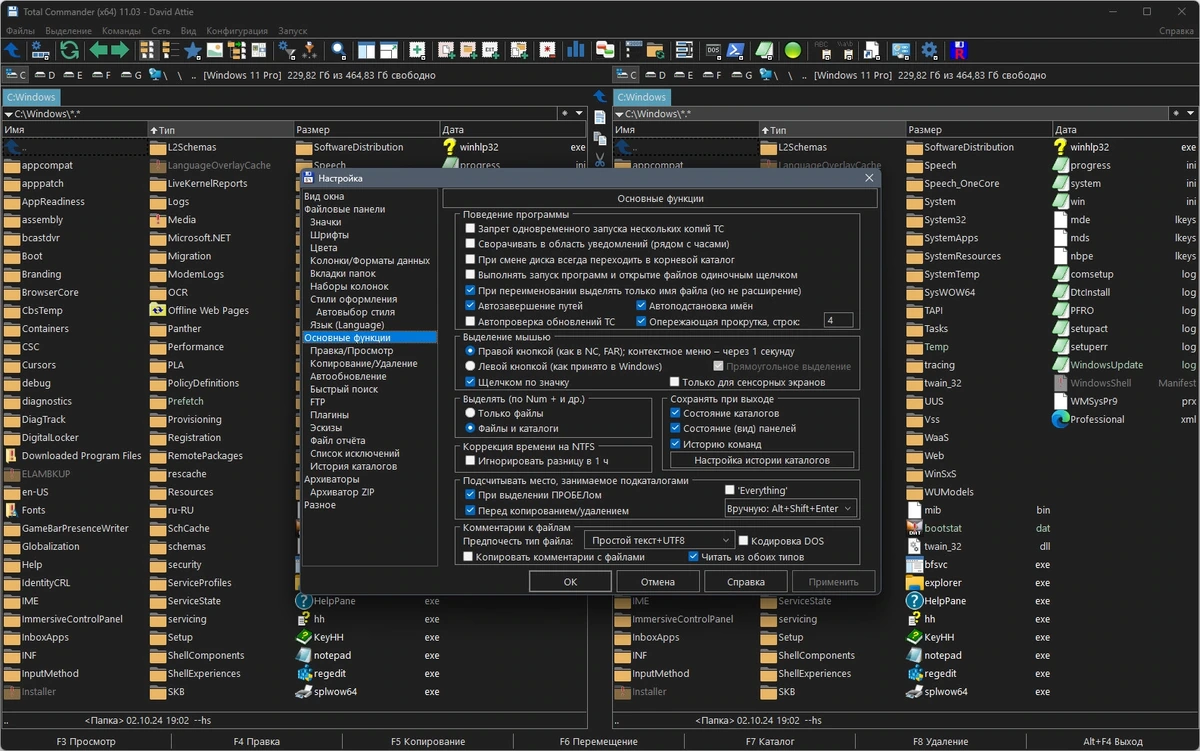Click the magnifying glass search icon

click(339, 50)
